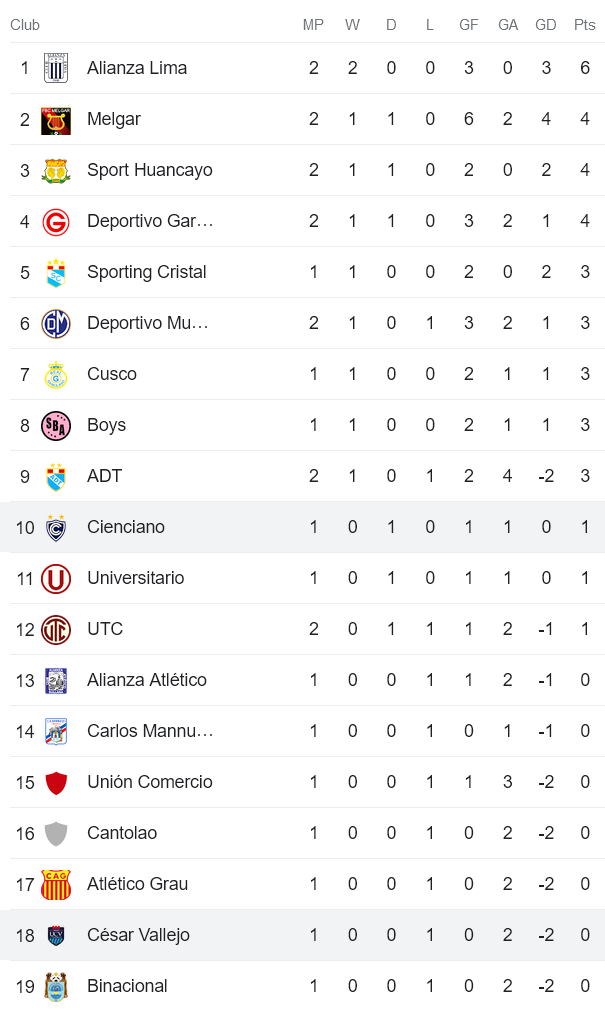Image resolution: width=605 pixels, height=1014 pixels.
Task: Open the Sporting Cristal club logo
Action: pyautogui.click(x=55, y=271)
